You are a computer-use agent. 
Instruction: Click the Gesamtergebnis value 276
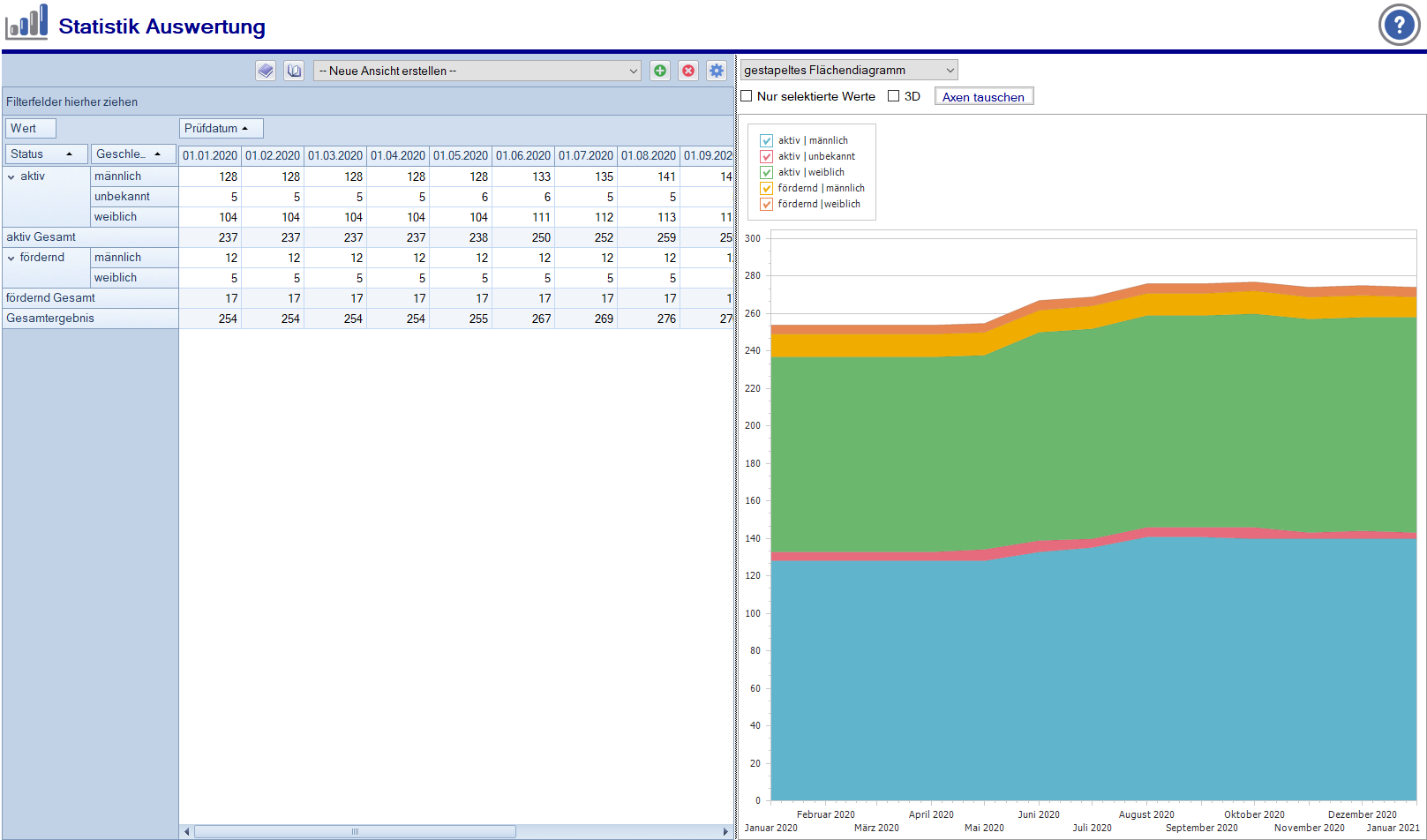pos(649,319)
